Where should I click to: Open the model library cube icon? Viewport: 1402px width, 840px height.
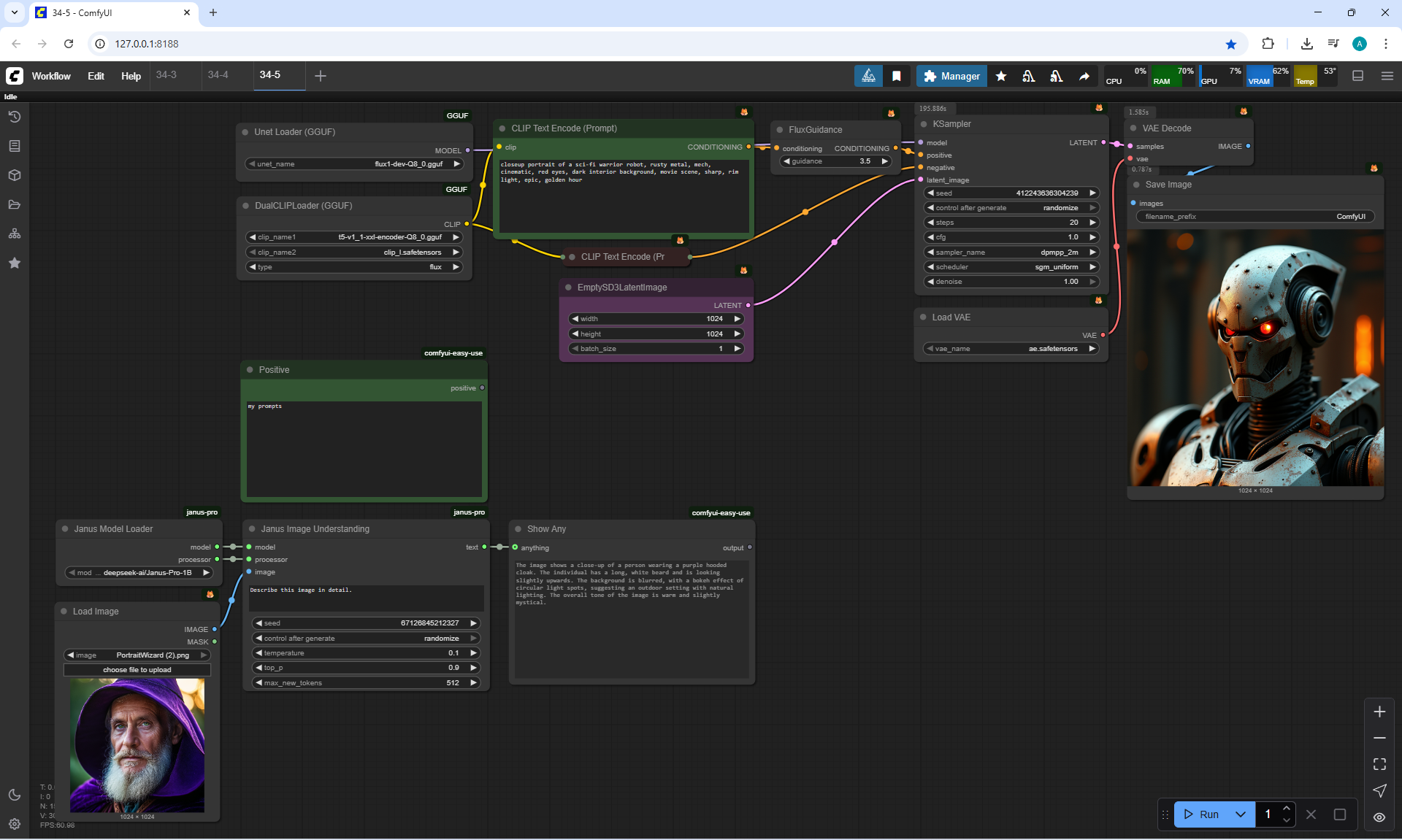coord(15,175)
